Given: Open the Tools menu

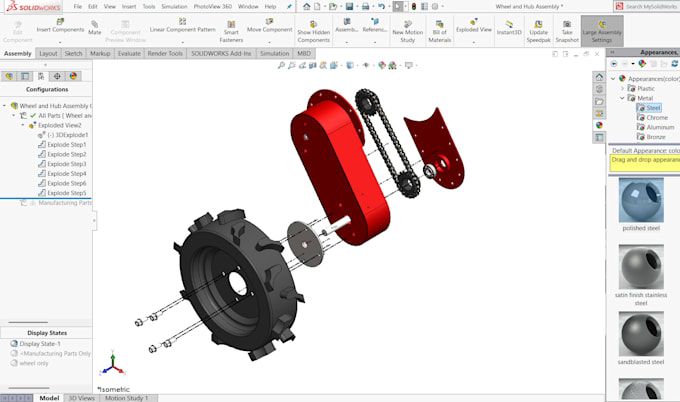Looking at the screenshot, I should point(149,7).
